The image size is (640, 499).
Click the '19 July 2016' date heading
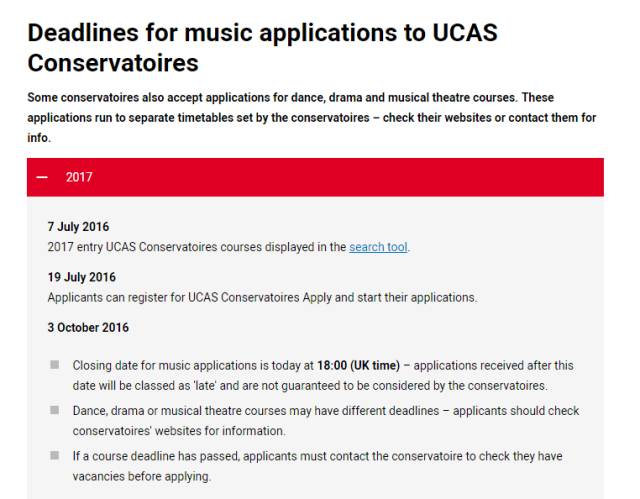coord(82,277)
